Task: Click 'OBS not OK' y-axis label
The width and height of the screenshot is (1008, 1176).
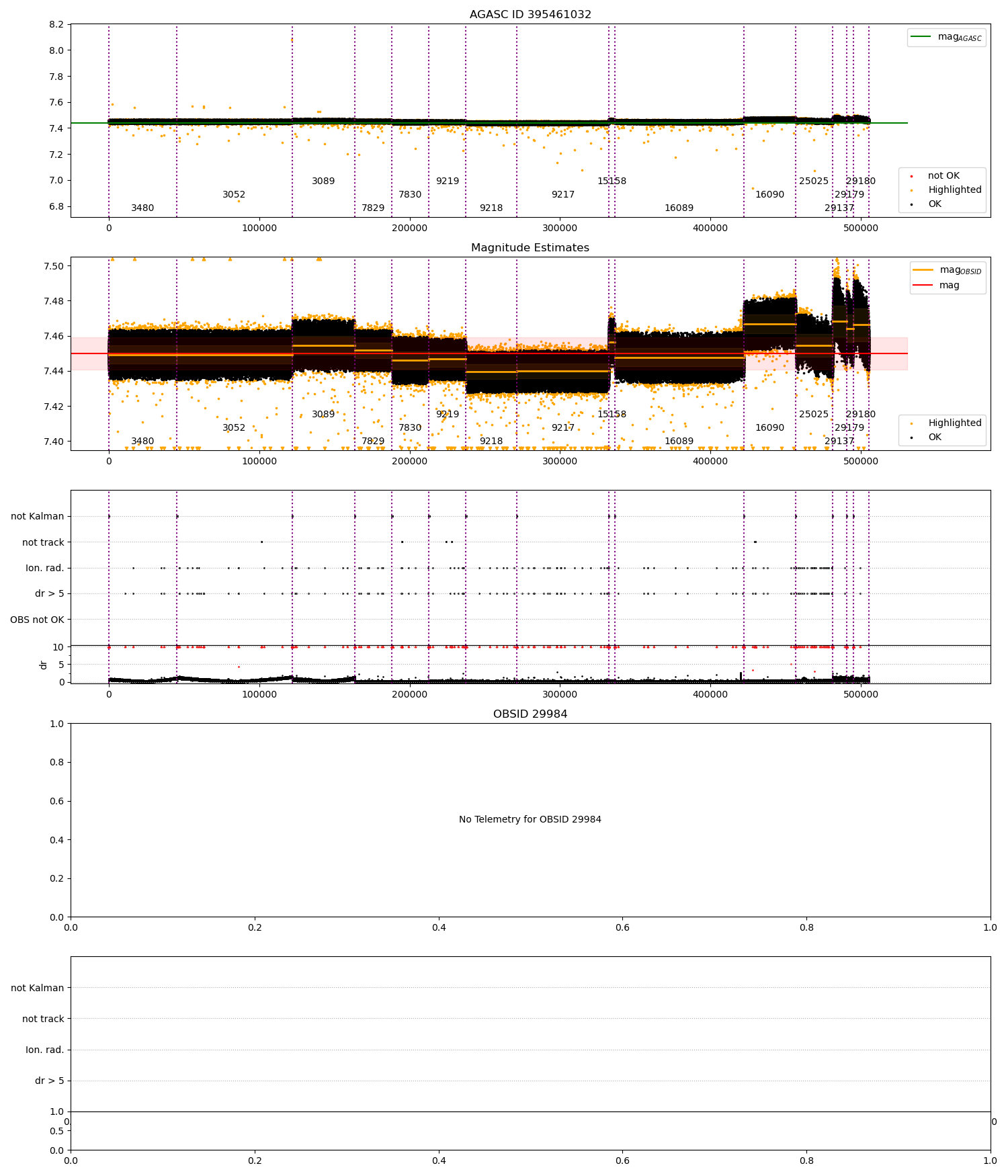Action: 37,620
